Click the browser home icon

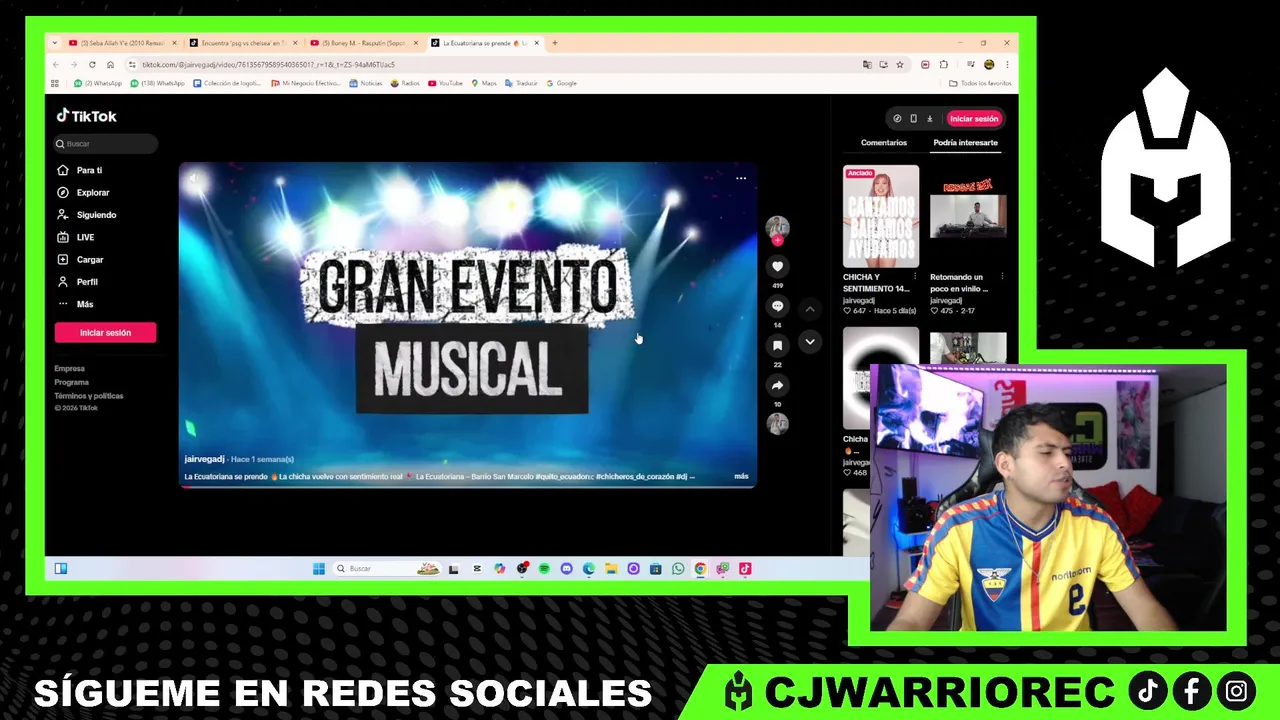point(110,64)
